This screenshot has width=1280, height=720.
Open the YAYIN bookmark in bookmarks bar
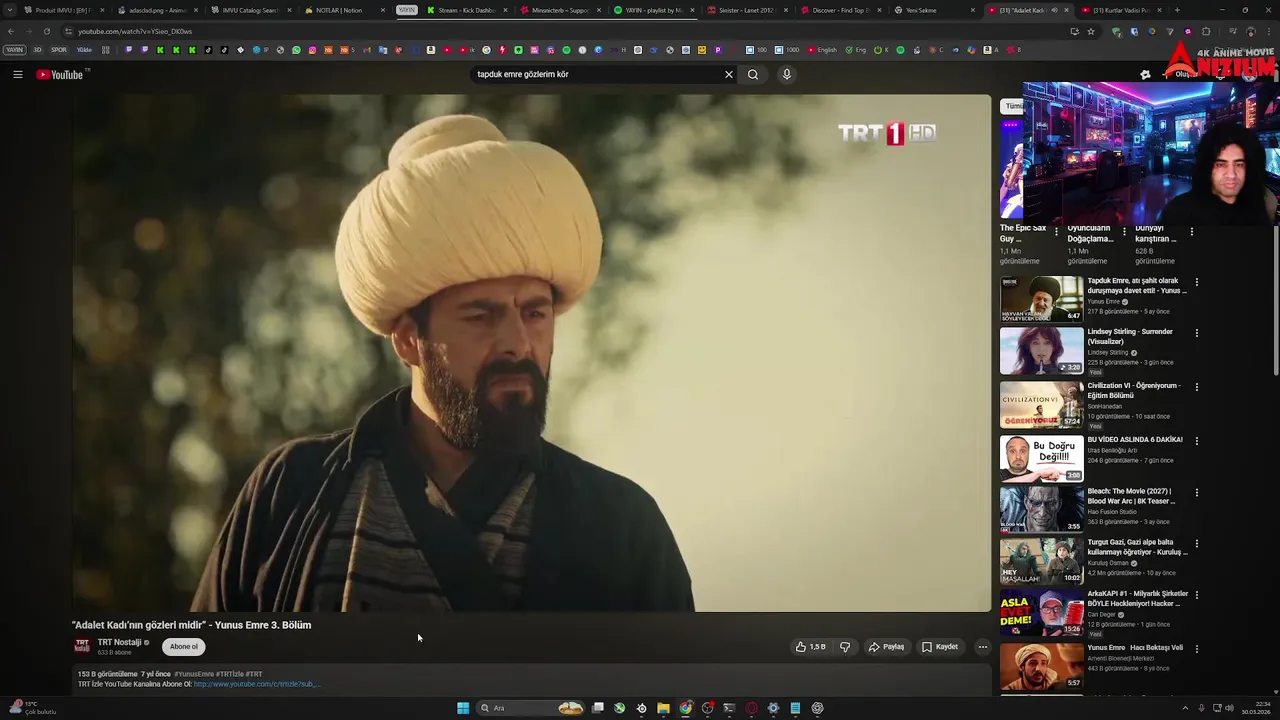(x=14, y=50)
